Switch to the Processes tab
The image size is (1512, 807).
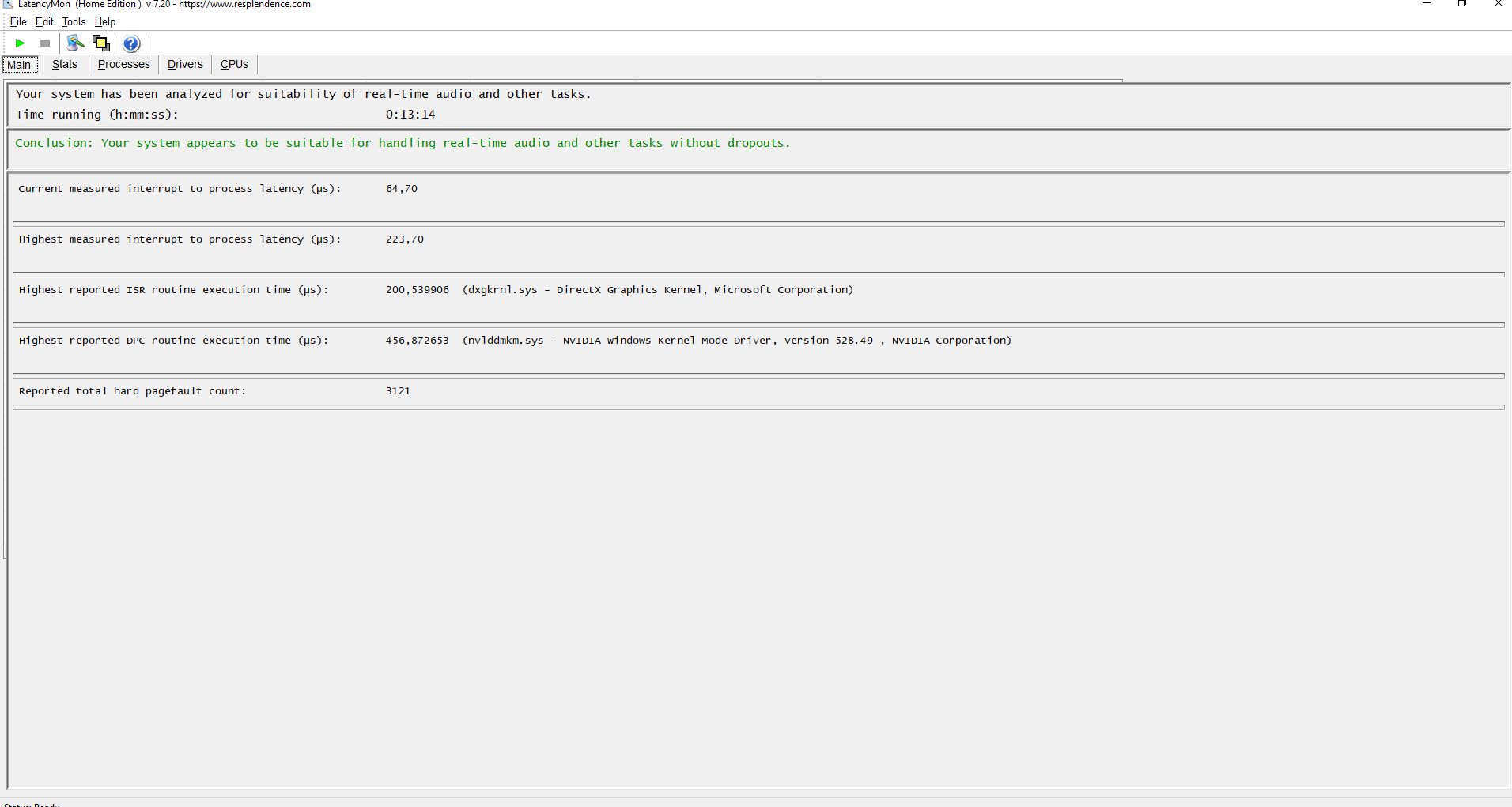pyautogui.click(x=124, y=65)
